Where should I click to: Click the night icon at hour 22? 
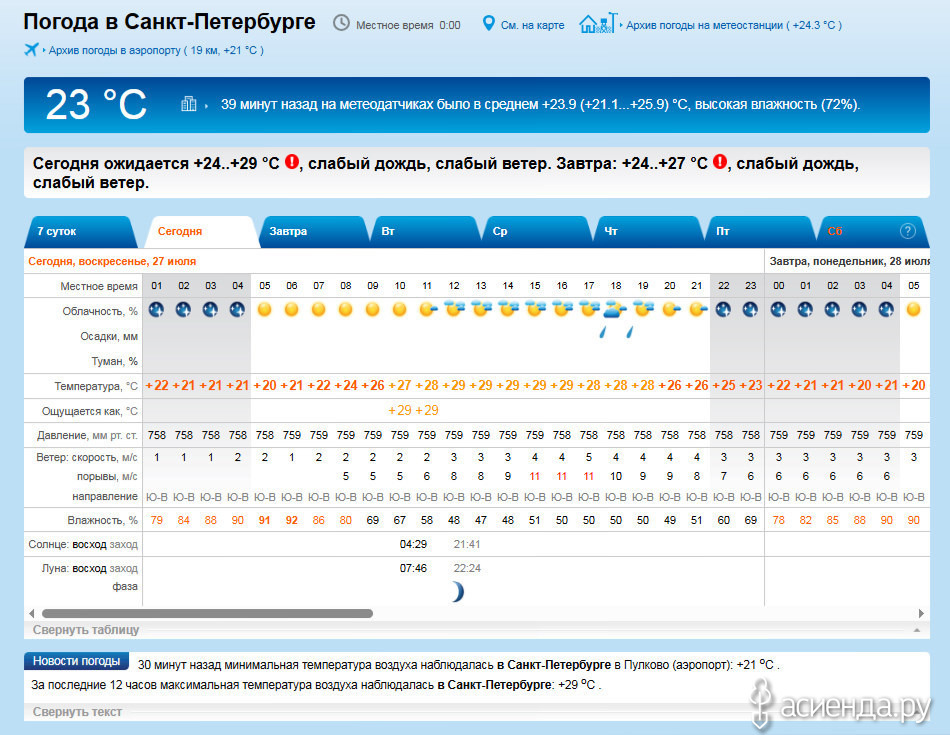pos(723,310)
